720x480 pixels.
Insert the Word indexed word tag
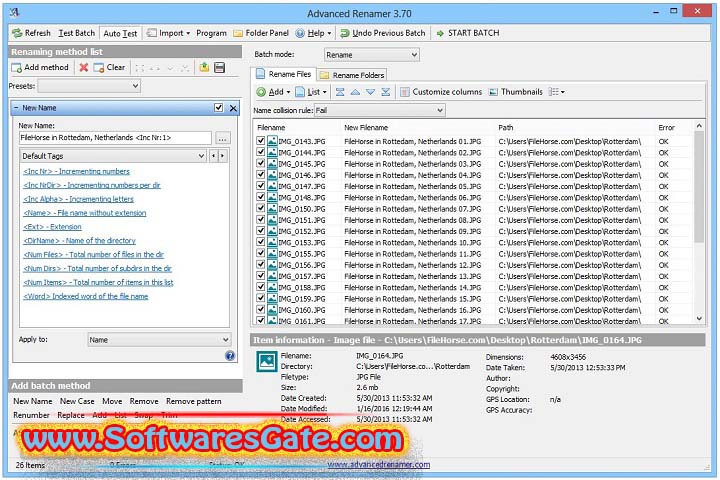click(x=86, y=296)
